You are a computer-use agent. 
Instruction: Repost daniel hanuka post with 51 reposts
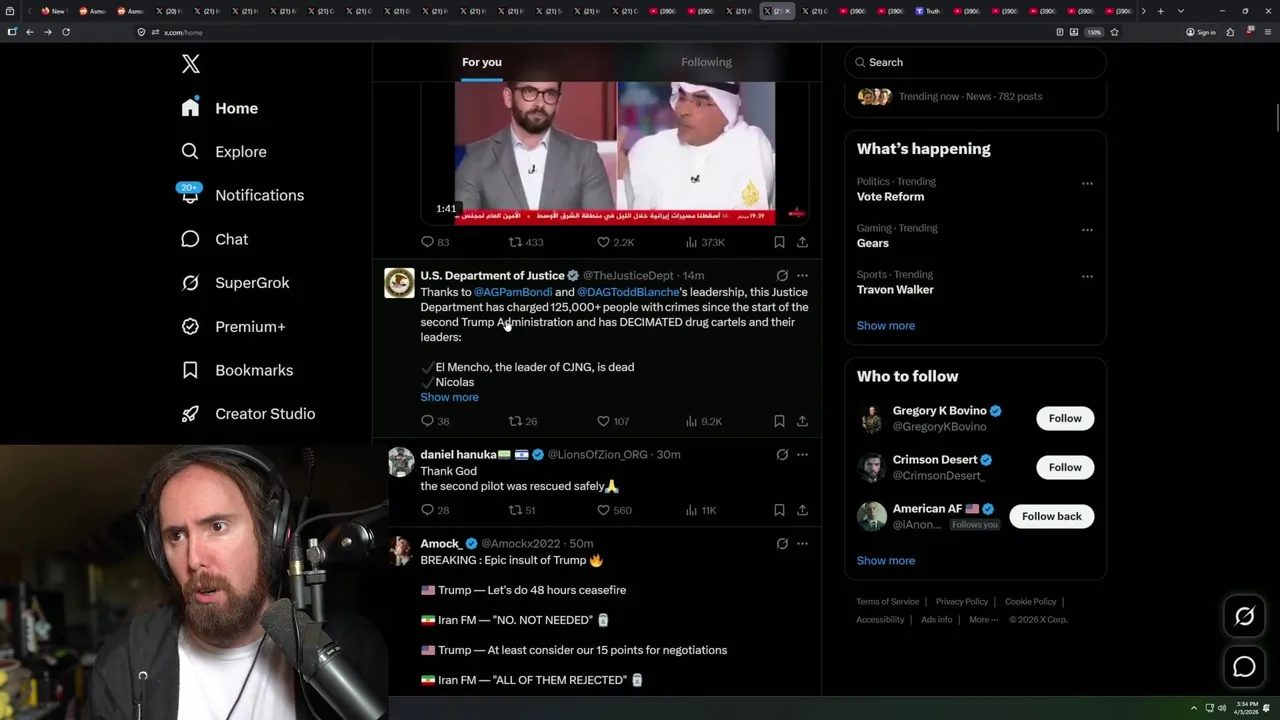pos(523,510)
